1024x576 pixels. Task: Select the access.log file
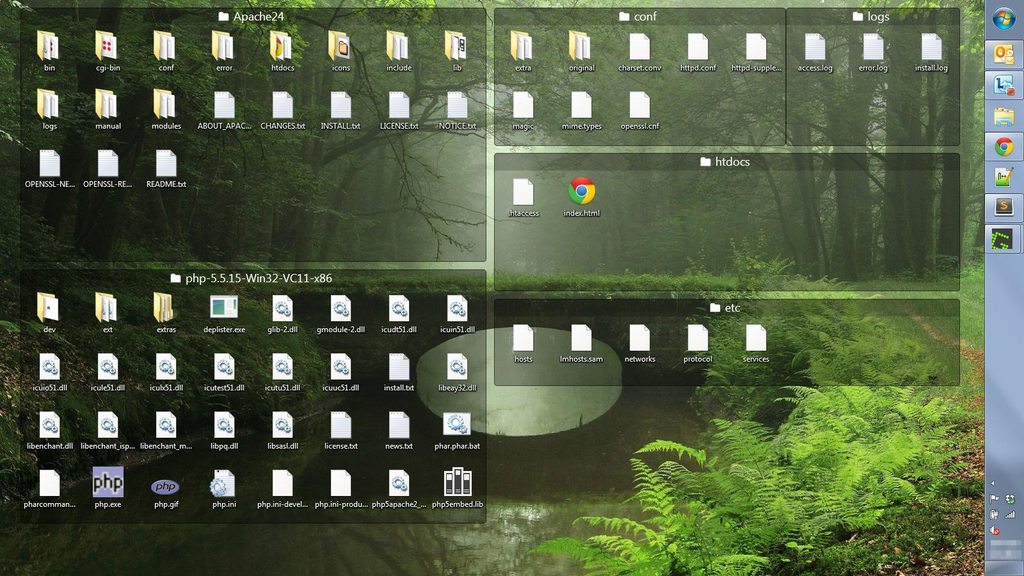pos(814,52)
